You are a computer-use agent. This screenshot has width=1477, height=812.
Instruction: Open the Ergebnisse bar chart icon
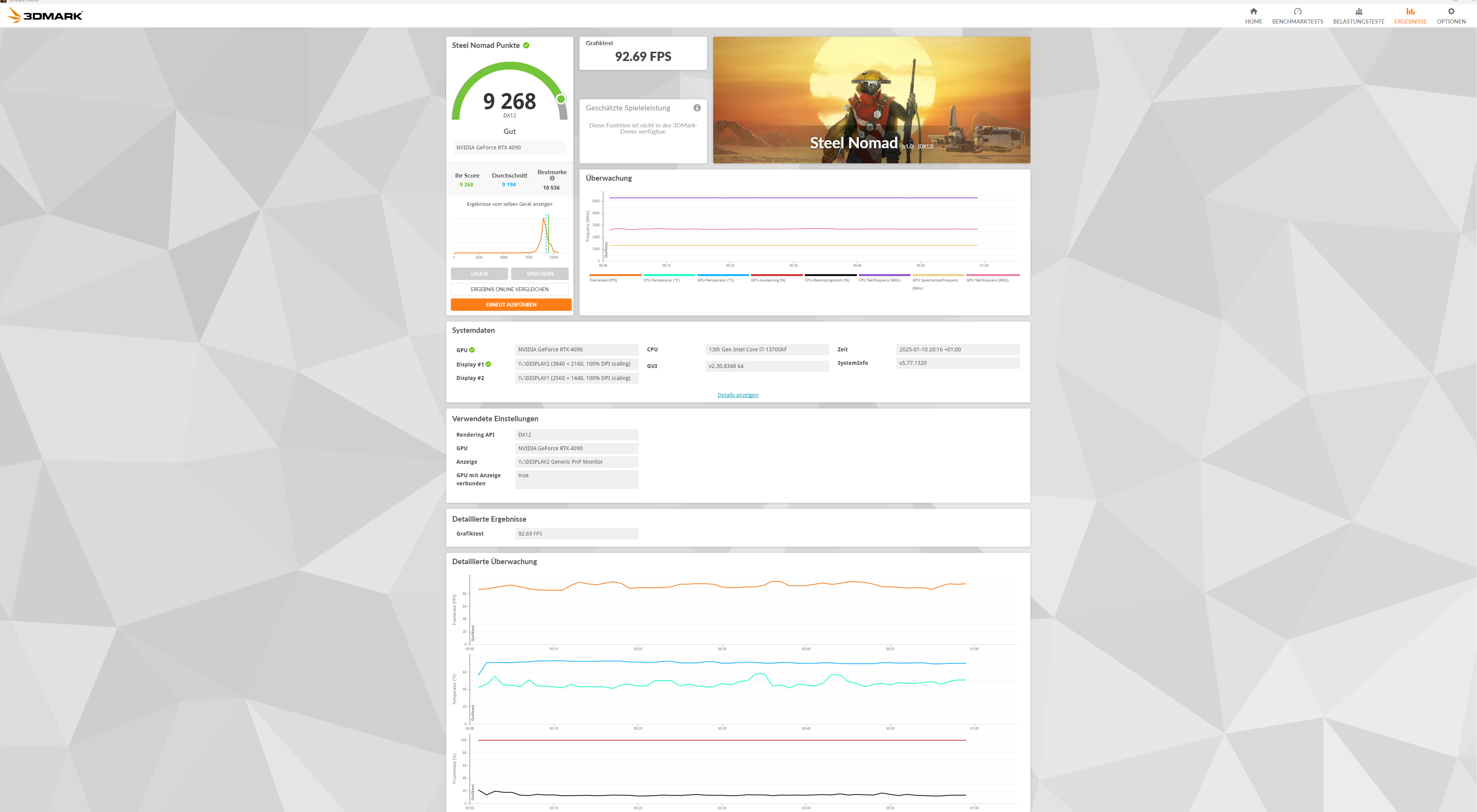click(1410, 12)
